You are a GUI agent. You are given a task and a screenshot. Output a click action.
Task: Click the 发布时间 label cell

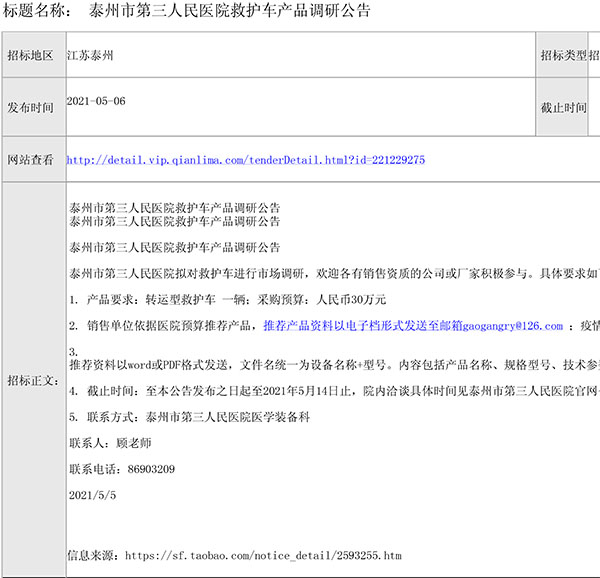click(x=34, y=107)
